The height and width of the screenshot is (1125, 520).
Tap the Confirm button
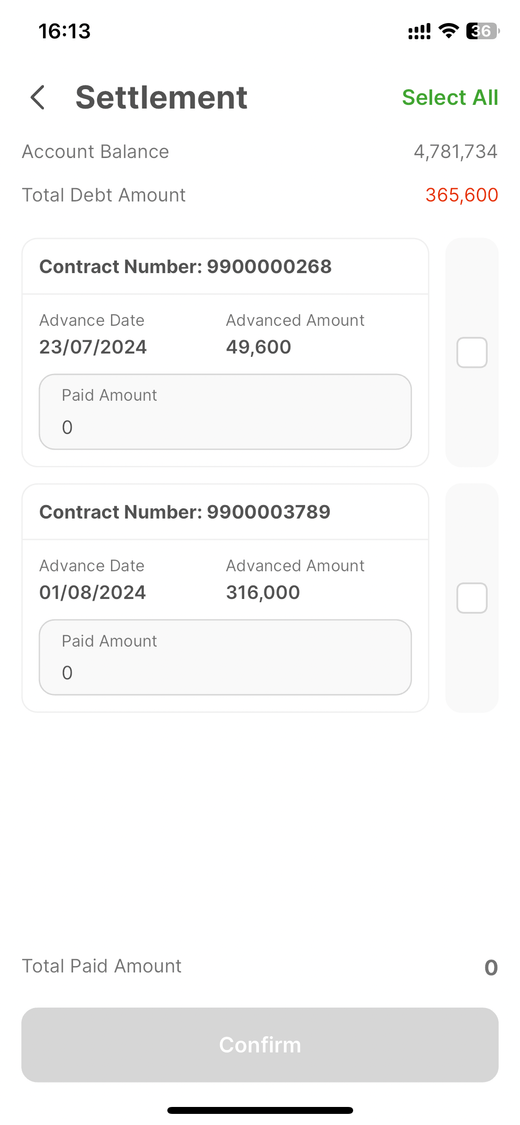[x=260, y=1045]
